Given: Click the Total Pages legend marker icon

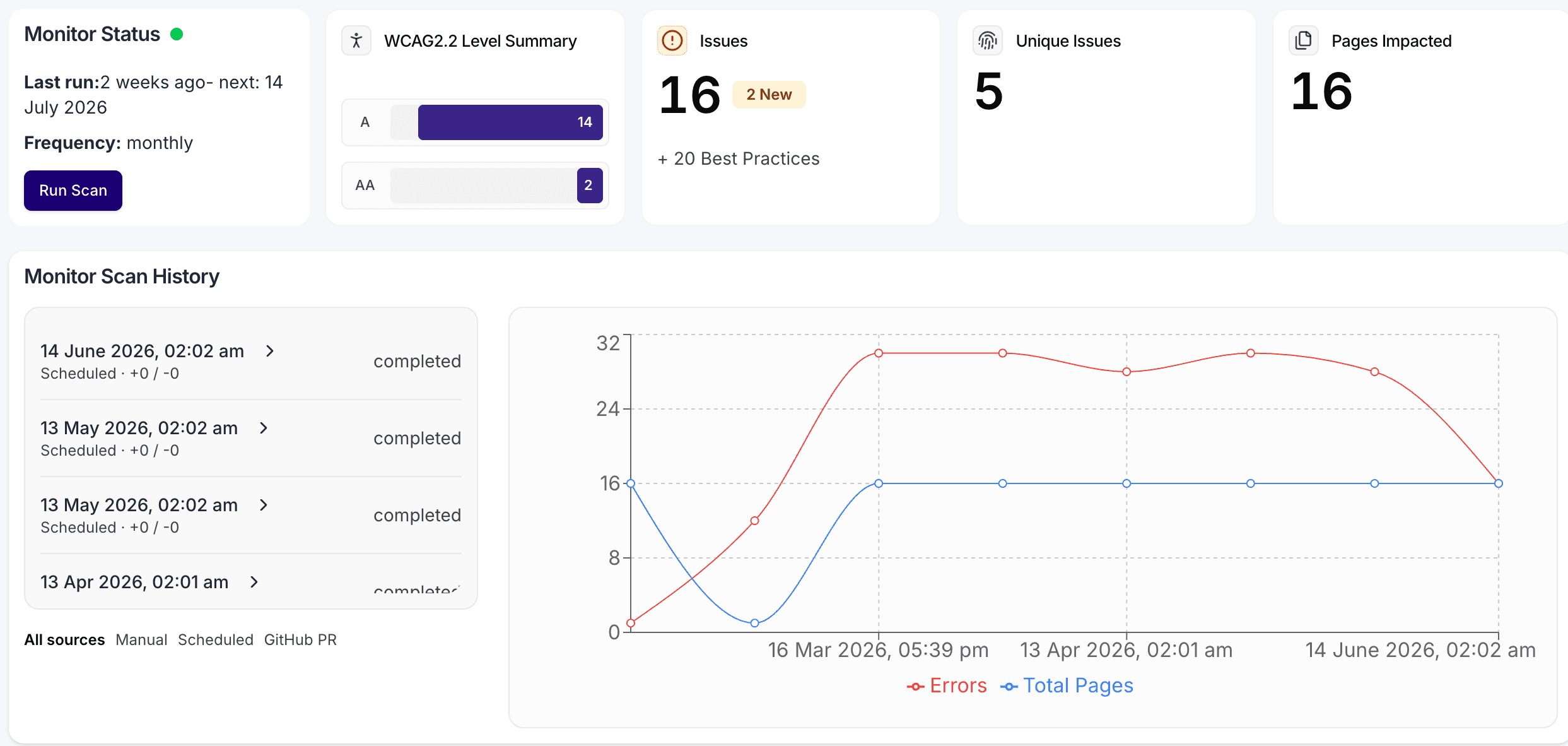Looking at the screenshot, I should point(1009,687).
